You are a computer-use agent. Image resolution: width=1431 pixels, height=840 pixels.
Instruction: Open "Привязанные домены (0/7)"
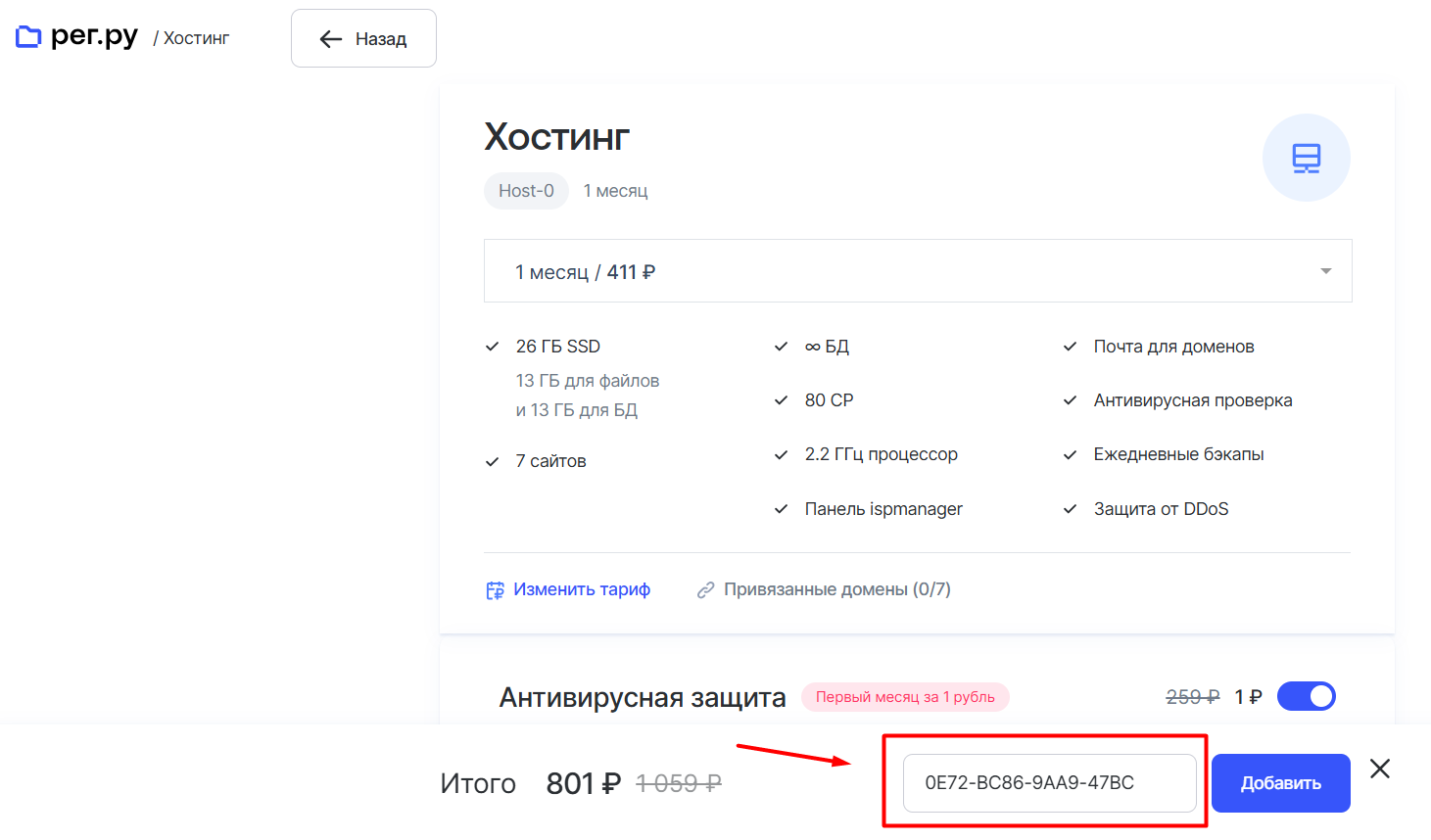click(837, 588)
